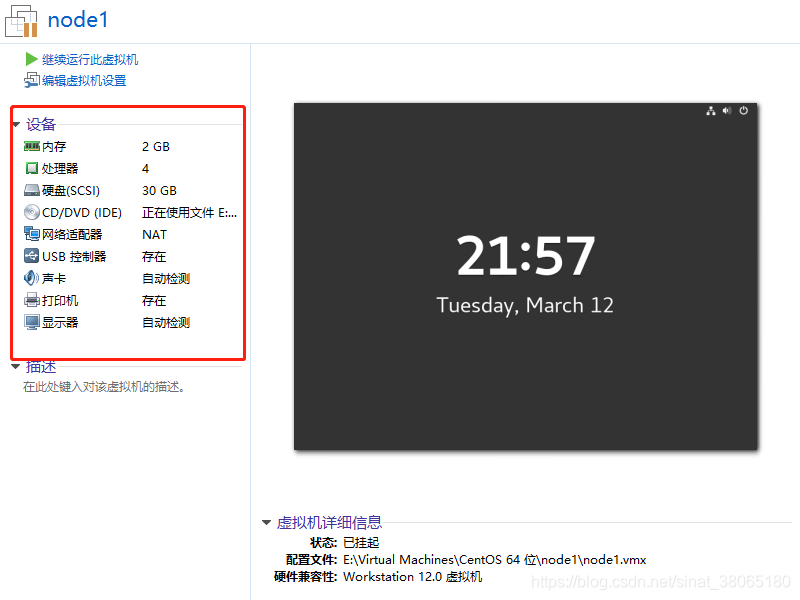Collapse the 虚拟机详细信息 details section
The width and height of the screenshot is (800, 600).
[266, 522]
